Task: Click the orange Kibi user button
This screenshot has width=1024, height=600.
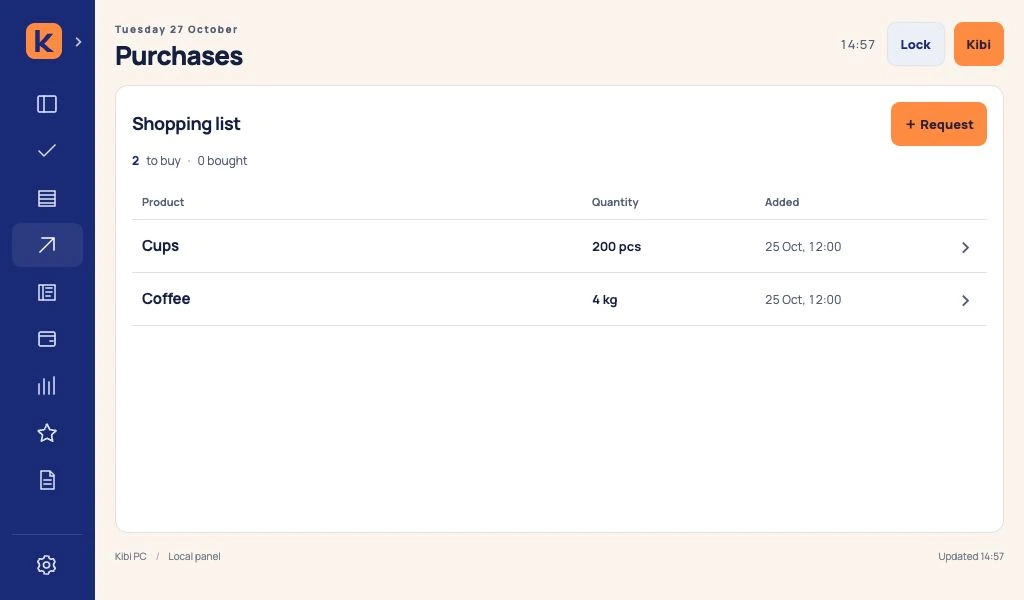Action: click(x=978, y=44)
